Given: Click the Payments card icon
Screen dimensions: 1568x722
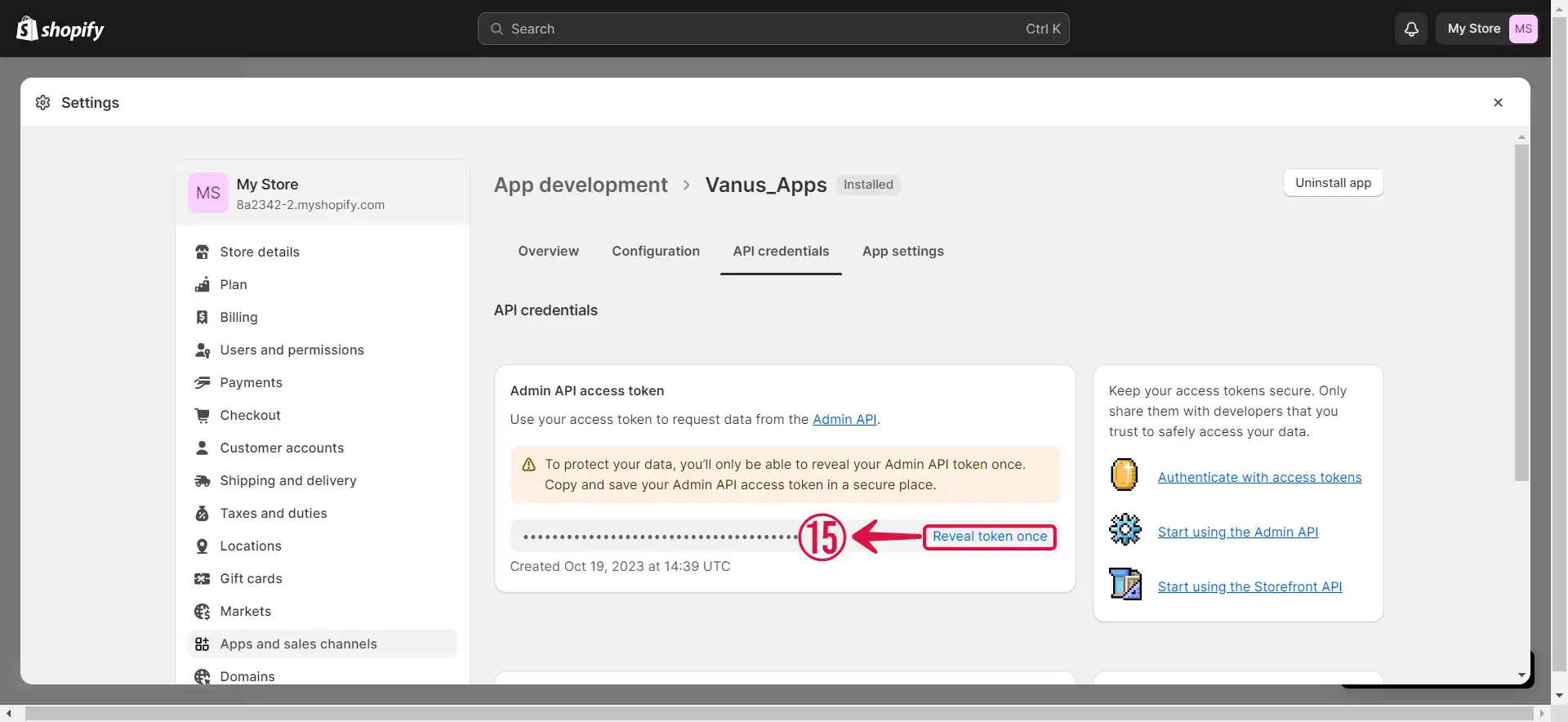Looking at the screenshot, I should [203, 382].
